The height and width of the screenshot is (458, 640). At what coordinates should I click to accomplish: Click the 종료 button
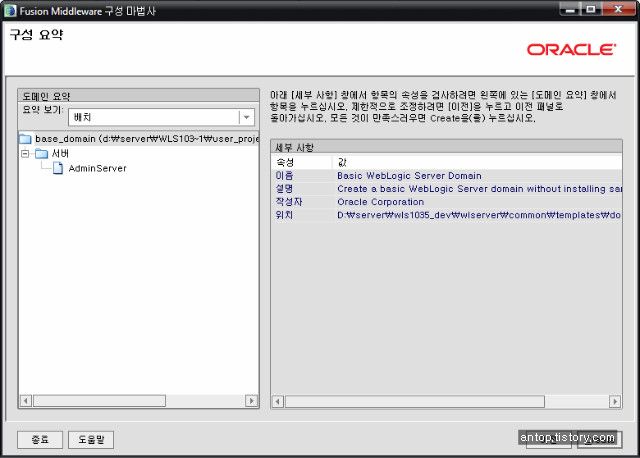coord(40,440)
